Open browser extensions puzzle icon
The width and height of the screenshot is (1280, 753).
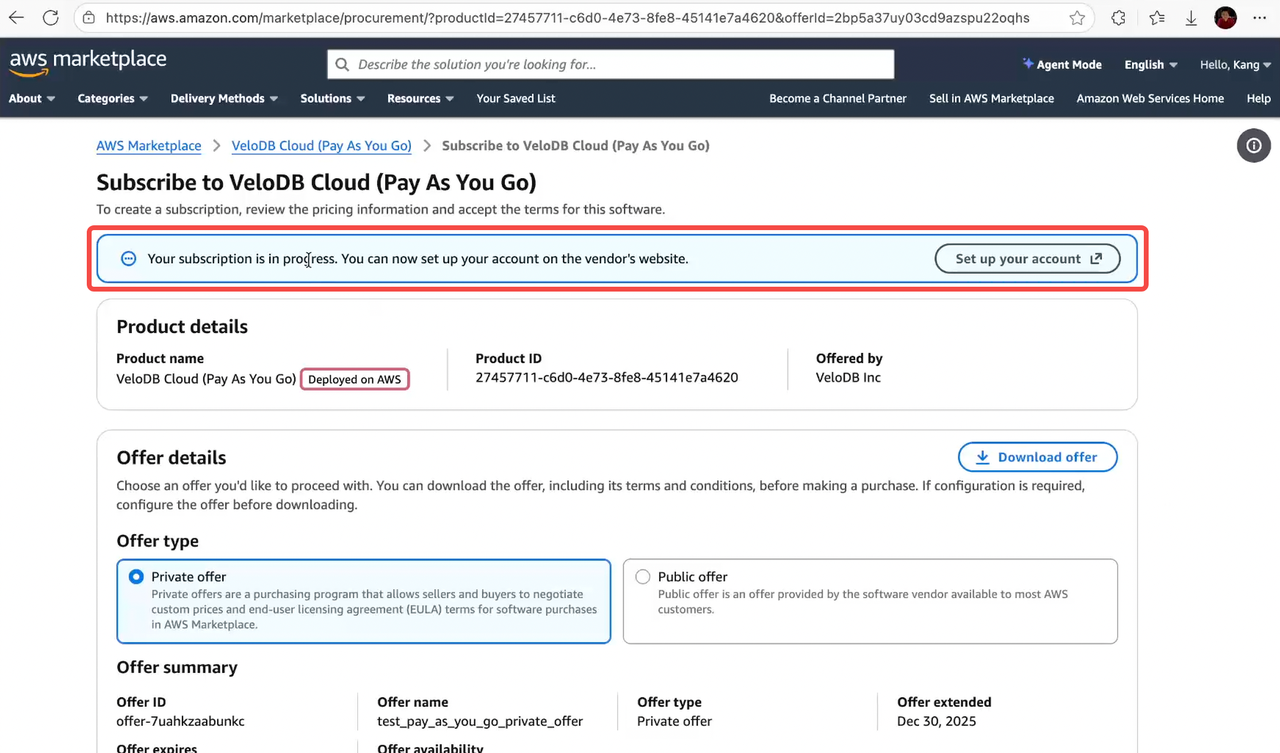click(x=1118, y=18)
